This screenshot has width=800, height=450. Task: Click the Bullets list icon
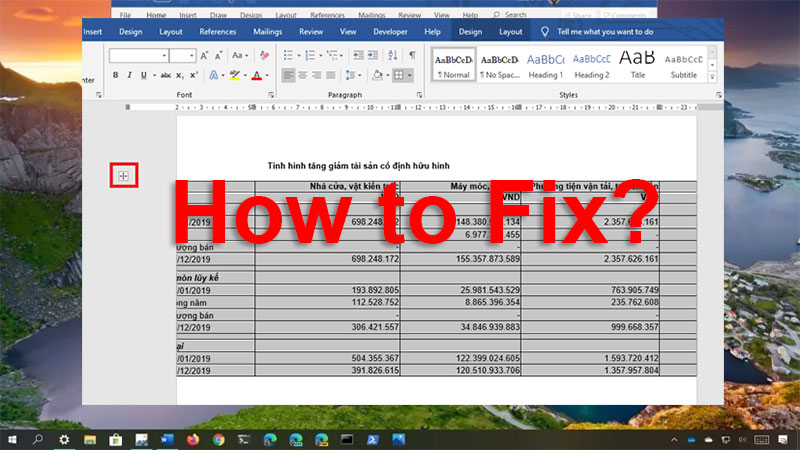pyautogui.click(x=288, y=55)
